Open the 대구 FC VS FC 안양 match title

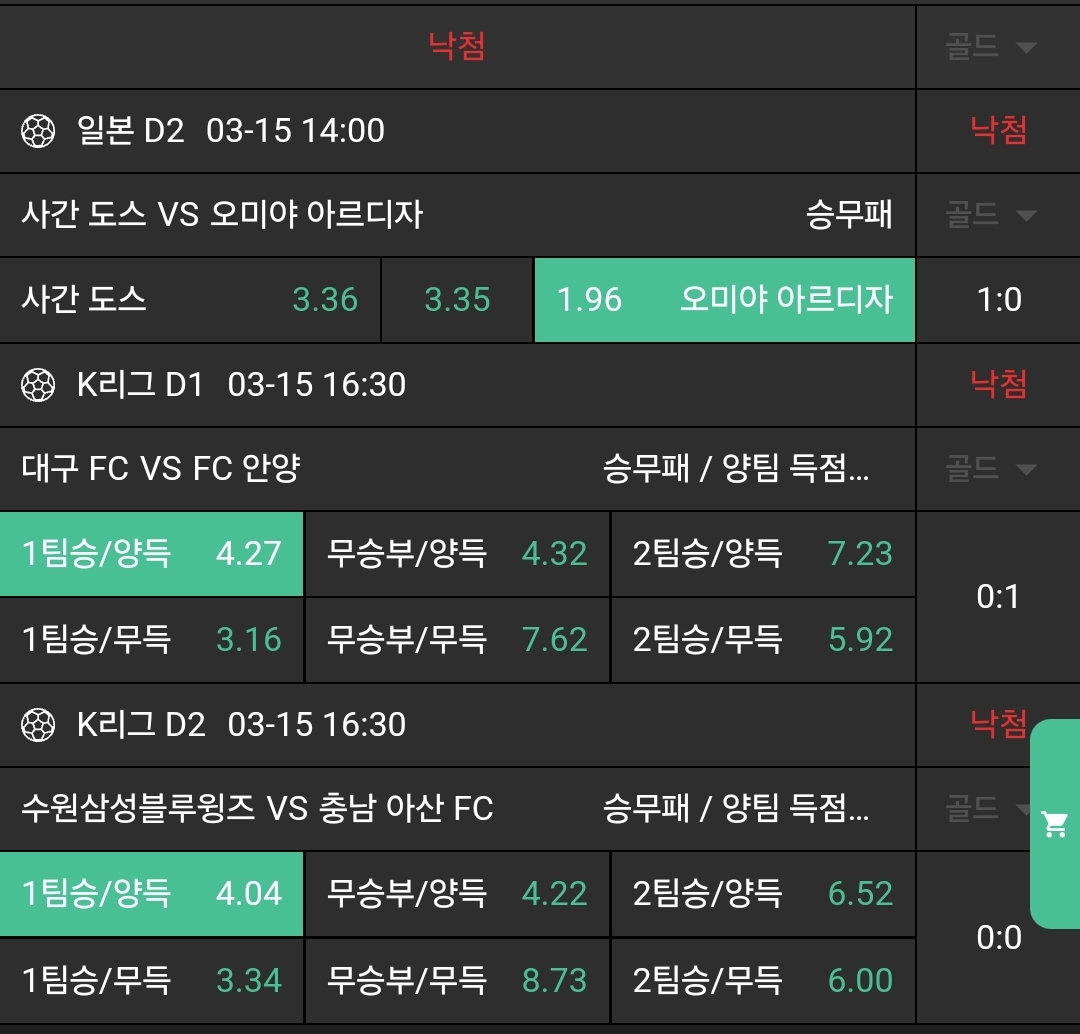click(161, 469)
